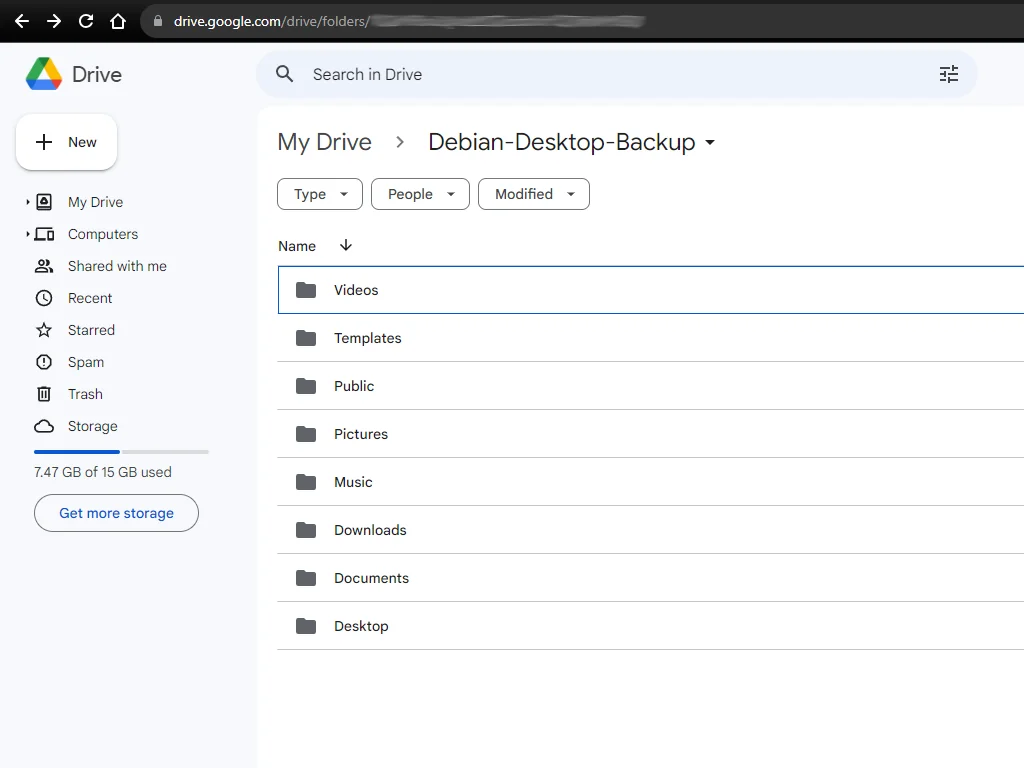Open My Drive in sidebar

click(x=95, y=202)
